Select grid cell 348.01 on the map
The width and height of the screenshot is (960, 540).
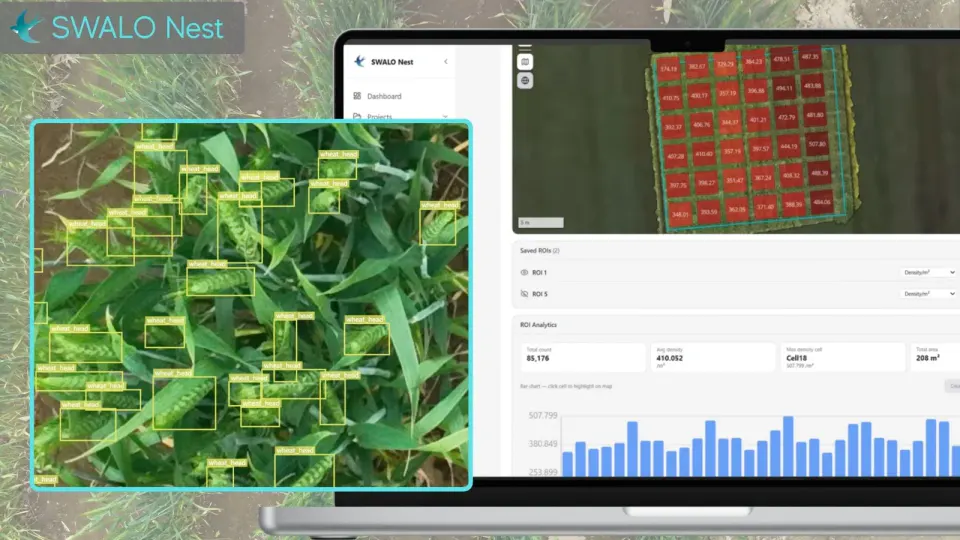pos(681,215)
